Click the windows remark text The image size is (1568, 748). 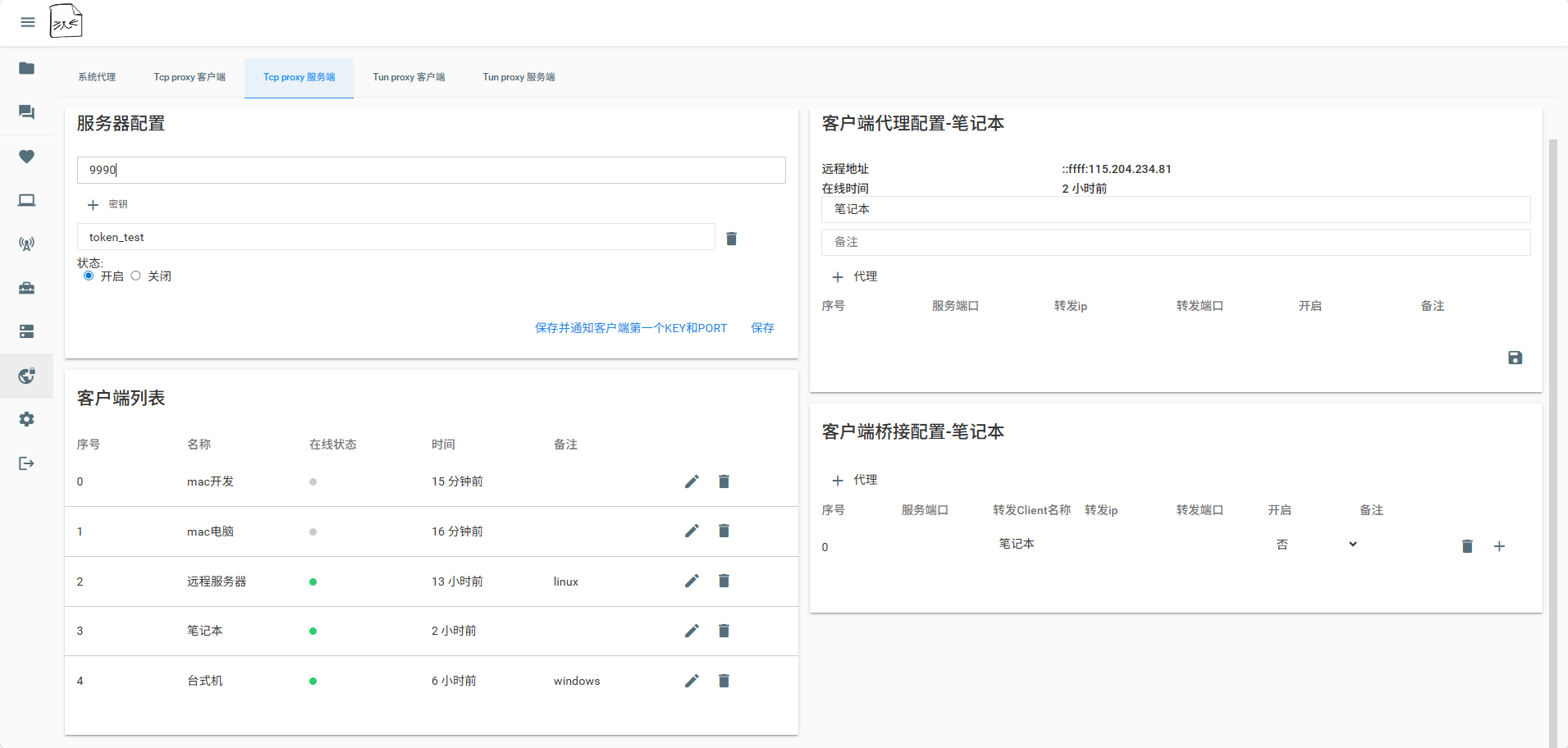pos(577,681)
